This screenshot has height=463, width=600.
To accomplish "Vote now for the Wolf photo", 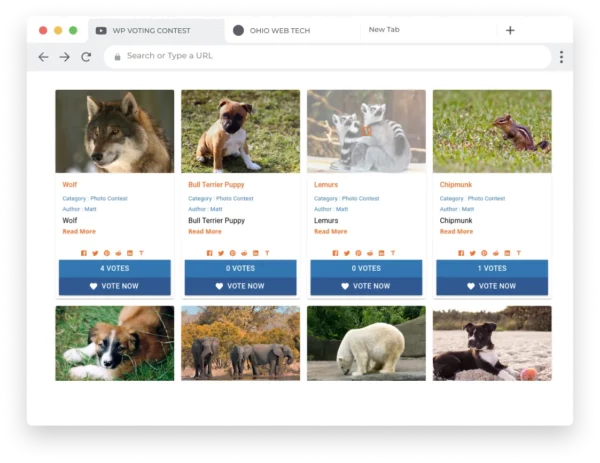I will (114, 286).
